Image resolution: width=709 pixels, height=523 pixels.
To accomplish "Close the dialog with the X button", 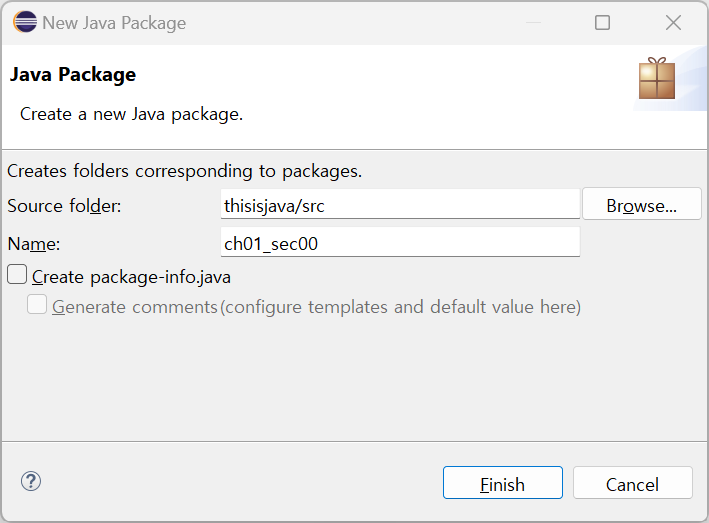I will pos(673,22).
